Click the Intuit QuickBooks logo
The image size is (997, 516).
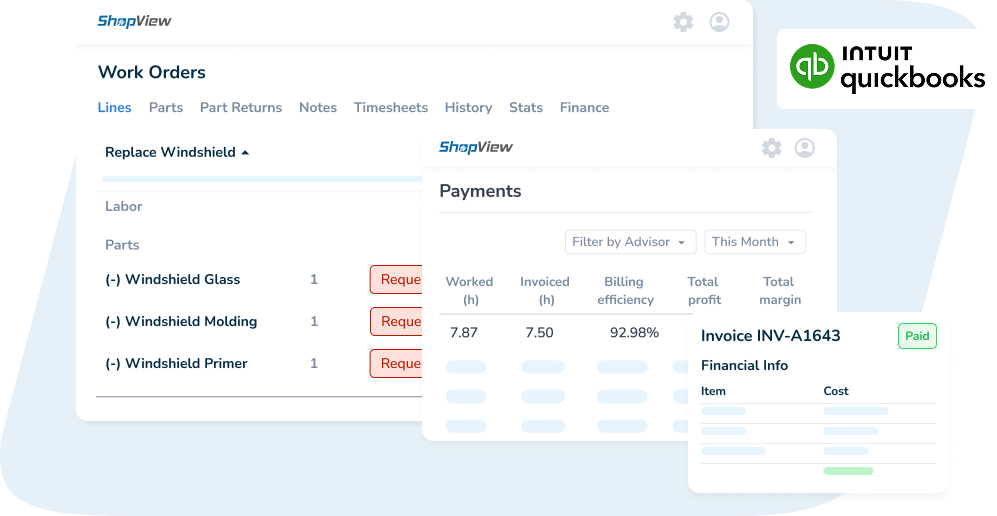point(887,68)
